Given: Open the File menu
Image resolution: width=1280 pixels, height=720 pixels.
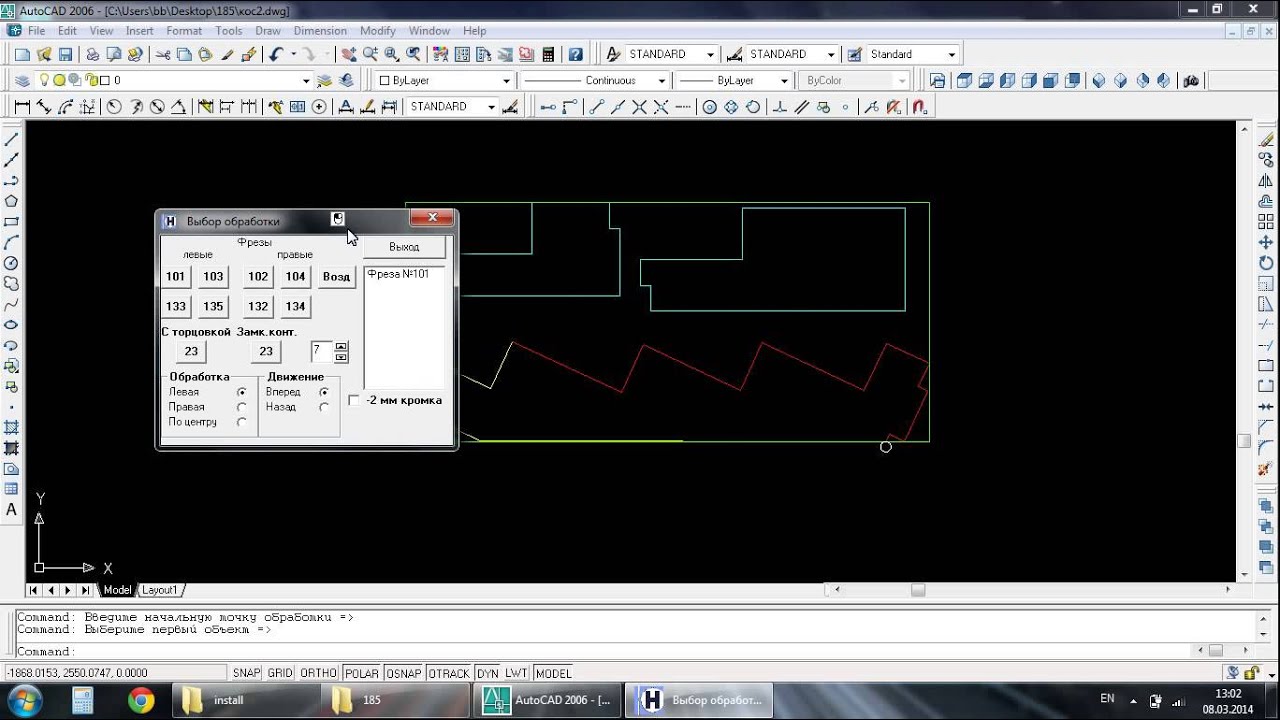Looking at the screenshot, I should (36, 31).
